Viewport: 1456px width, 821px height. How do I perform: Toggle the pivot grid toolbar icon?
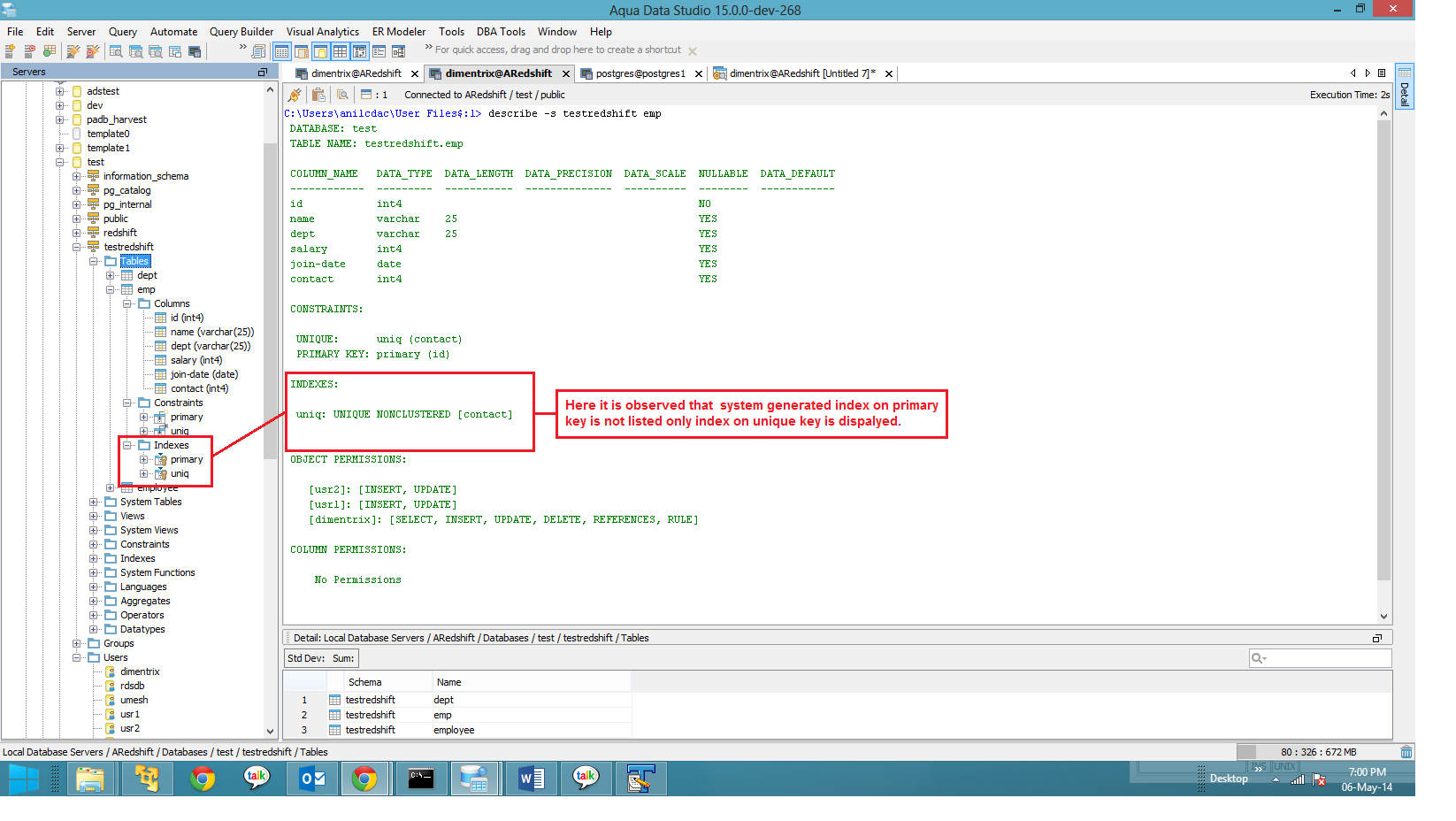coord(359,51)
